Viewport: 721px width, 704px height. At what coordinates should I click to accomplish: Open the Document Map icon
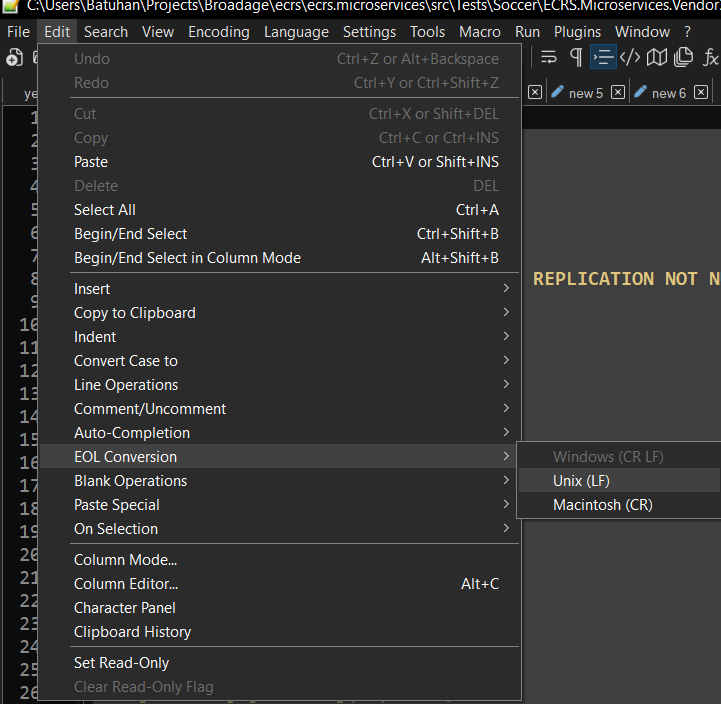(x=656, y=58)
